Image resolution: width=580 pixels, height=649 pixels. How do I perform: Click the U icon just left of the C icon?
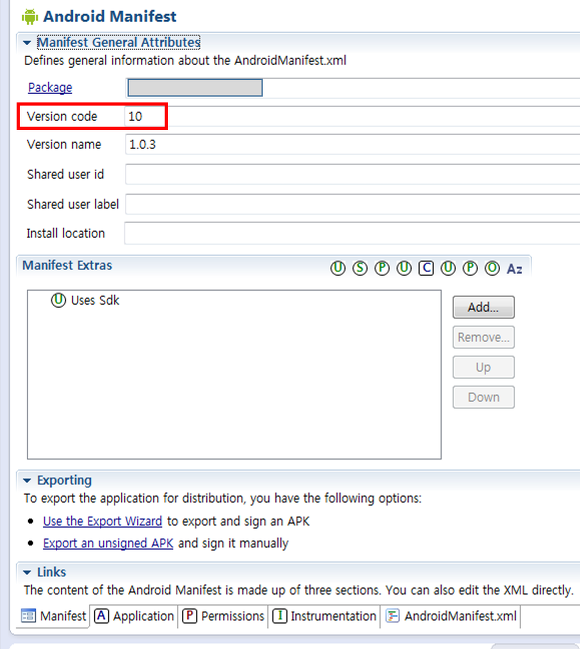(404, 268)
